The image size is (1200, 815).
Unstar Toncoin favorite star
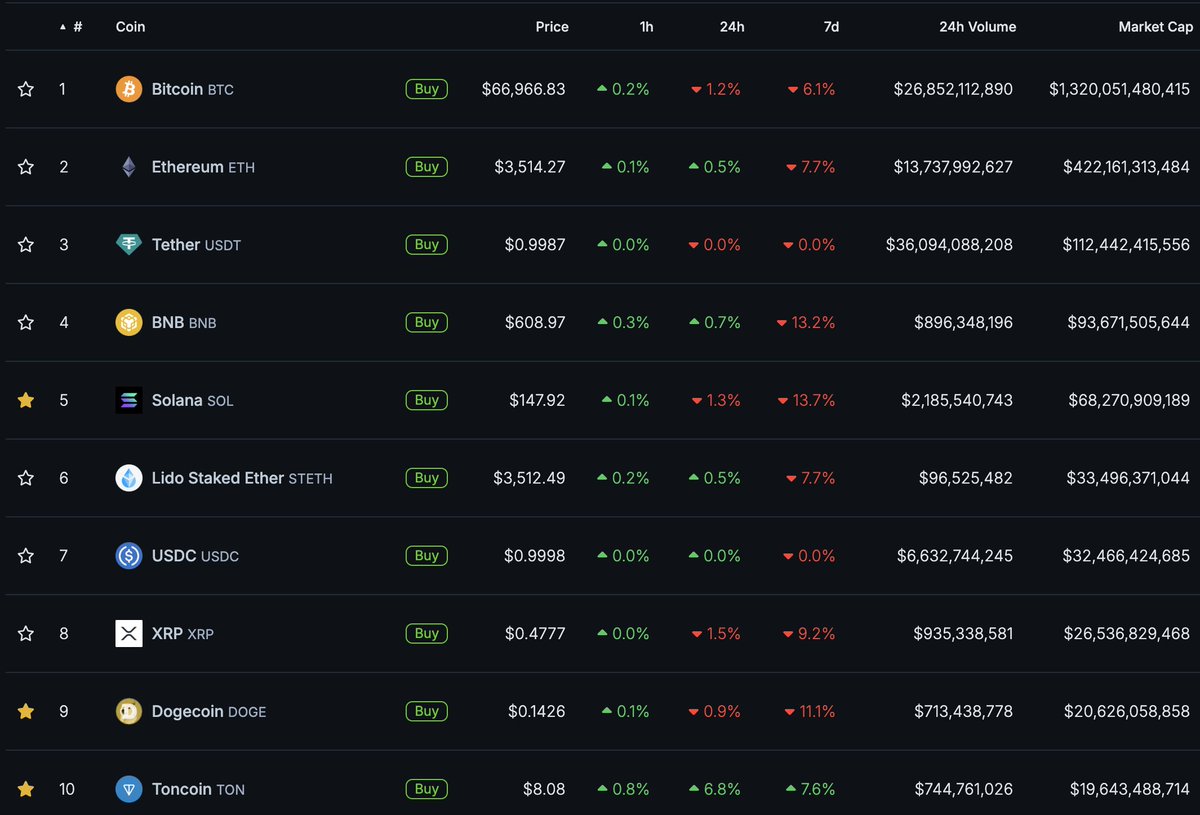pos(26,789)
